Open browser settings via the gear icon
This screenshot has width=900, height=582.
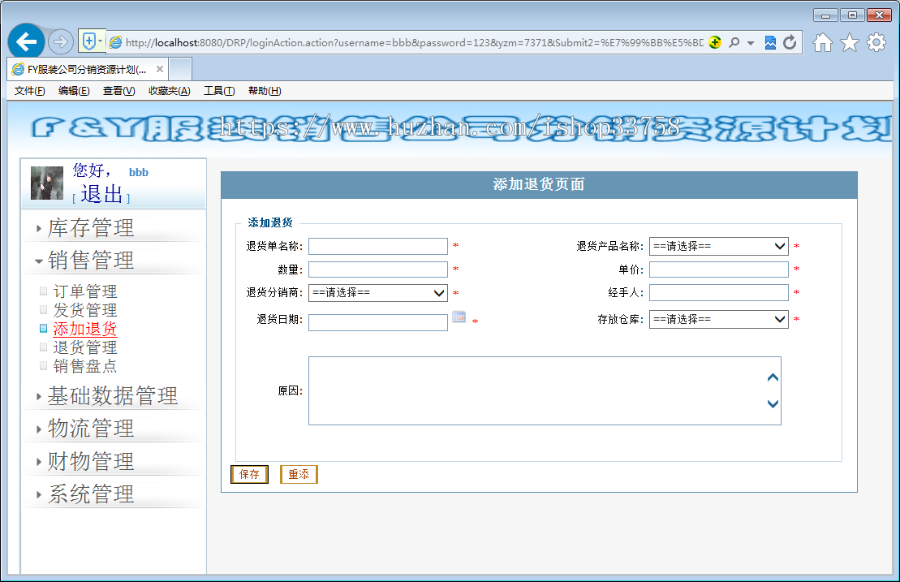click(x=875, y=42)
